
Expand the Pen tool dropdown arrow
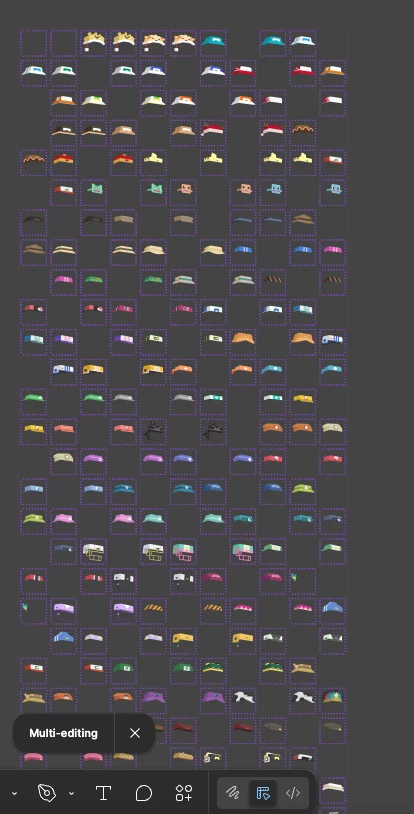72,793
